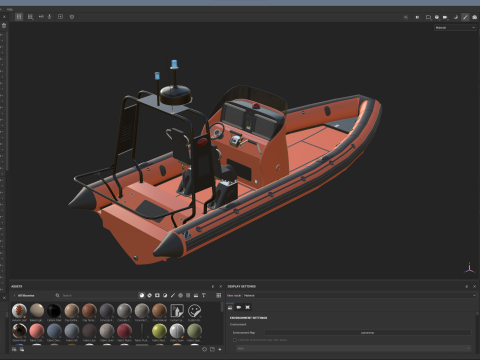The height and width of the screenshot is (360, 480).
Task: Select the beige sphere material thumbnail
Action: pyautogui.click(x=37, y=311)
